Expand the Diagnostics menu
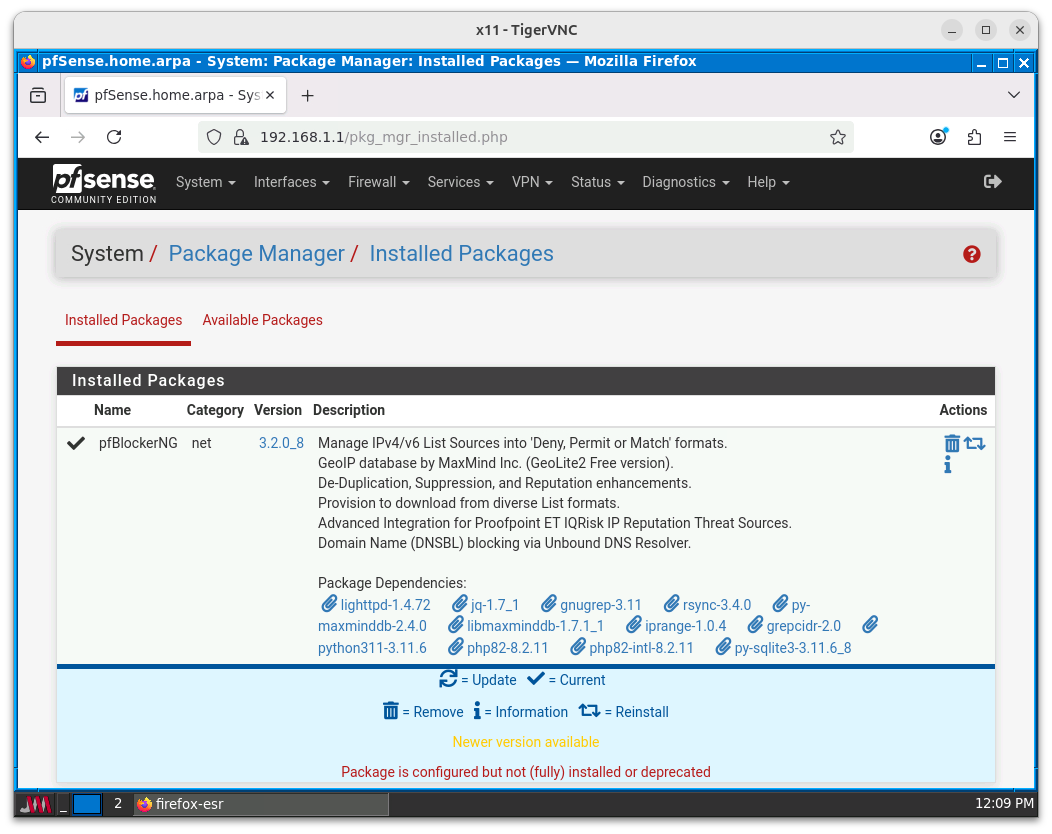The height and width of the screenshot is (834, 1052). 686,183
